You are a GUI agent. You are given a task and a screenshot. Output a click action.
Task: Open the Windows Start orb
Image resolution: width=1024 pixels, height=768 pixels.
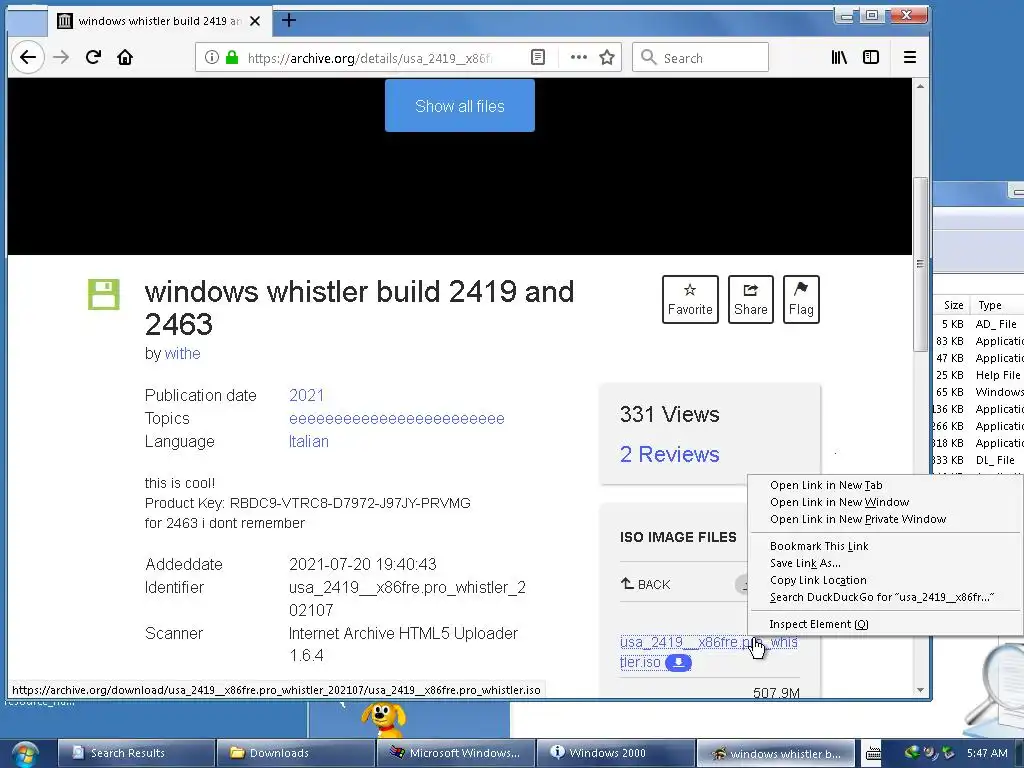point(25,754)
